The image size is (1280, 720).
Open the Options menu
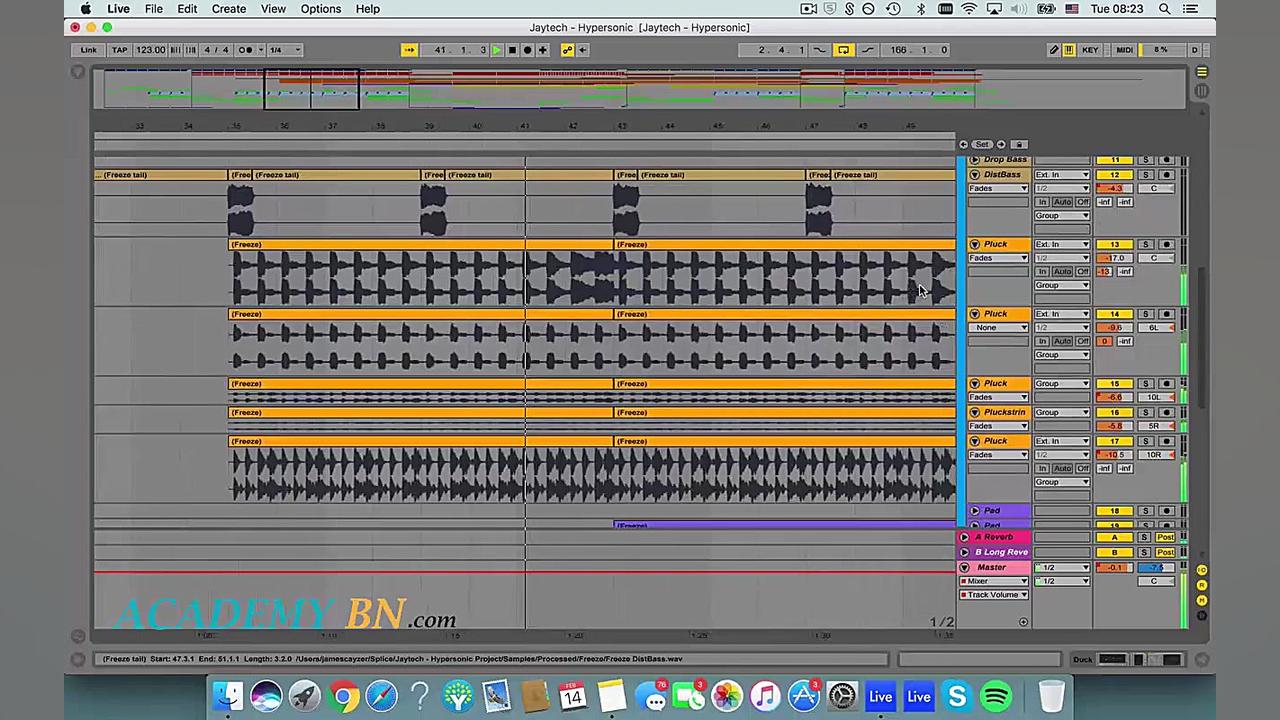[321, 9]
